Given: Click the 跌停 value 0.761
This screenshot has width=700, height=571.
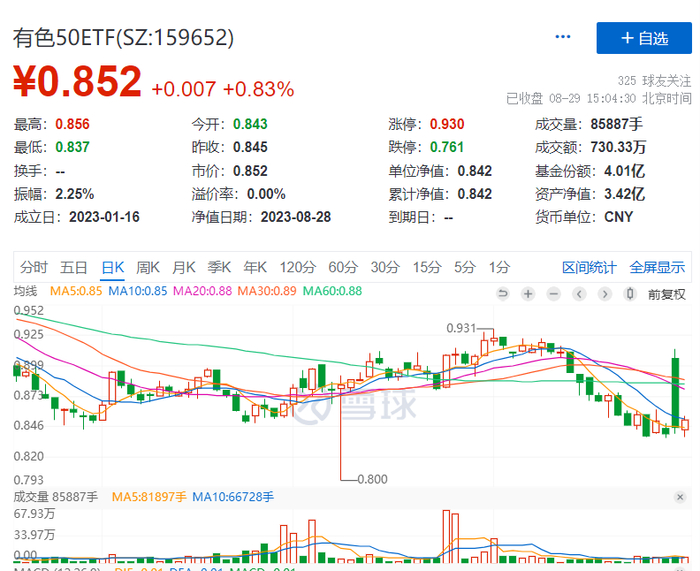Looking at the screenshot, I should 447,147.
